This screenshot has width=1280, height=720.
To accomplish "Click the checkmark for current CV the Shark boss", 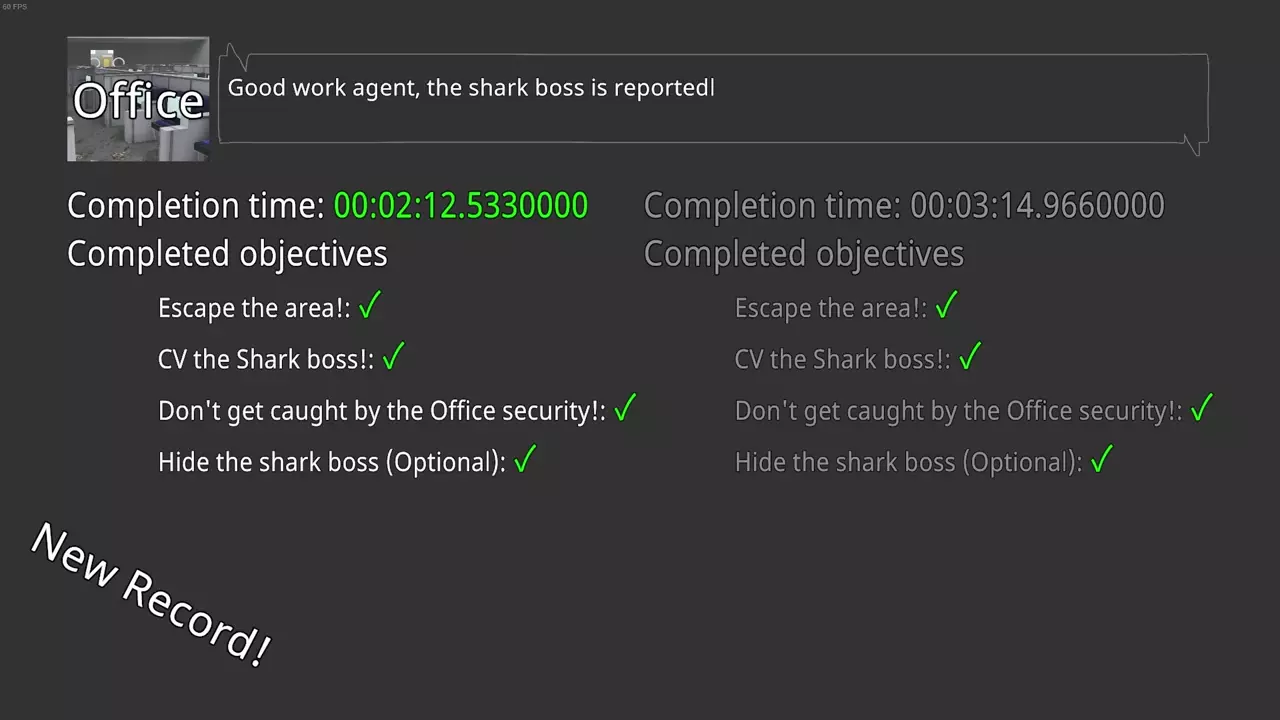I will click(x=393, y=357).
